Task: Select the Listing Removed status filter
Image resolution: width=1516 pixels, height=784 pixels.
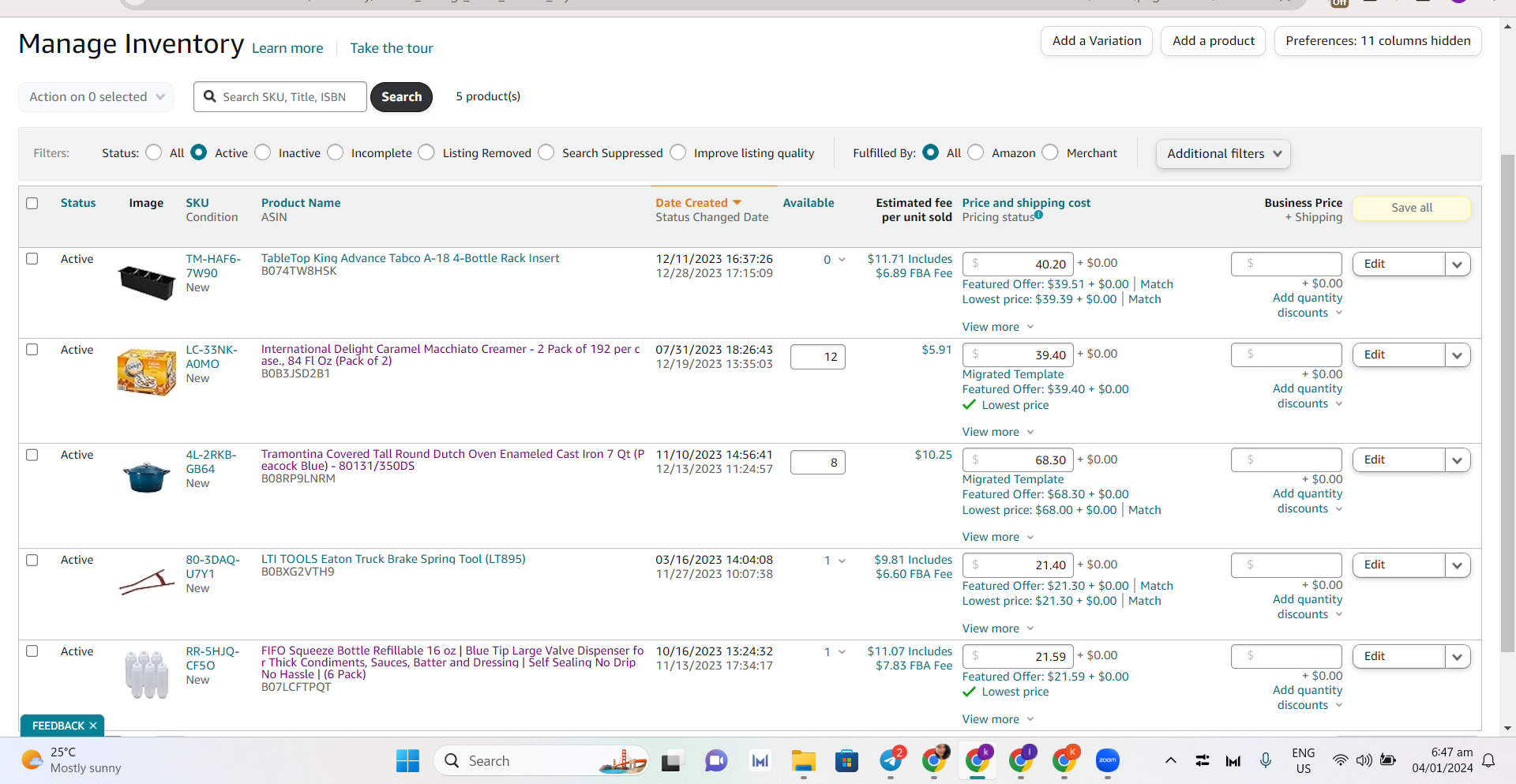Action: click(426, 152)
